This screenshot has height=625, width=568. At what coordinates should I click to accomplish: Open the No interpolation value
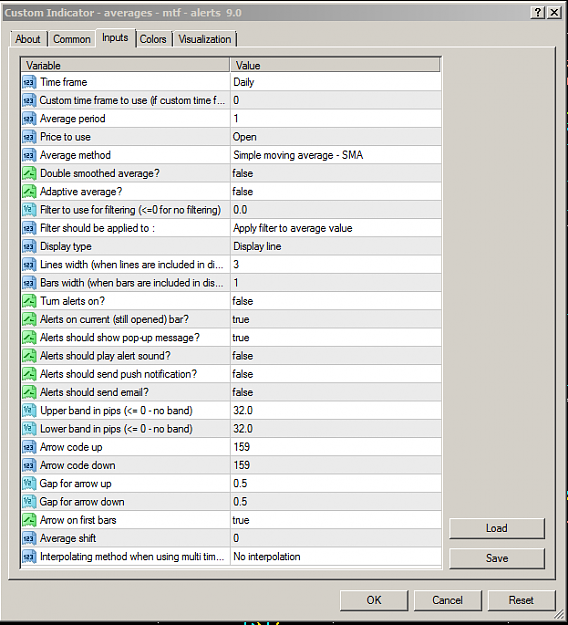[x=336, y=557]
